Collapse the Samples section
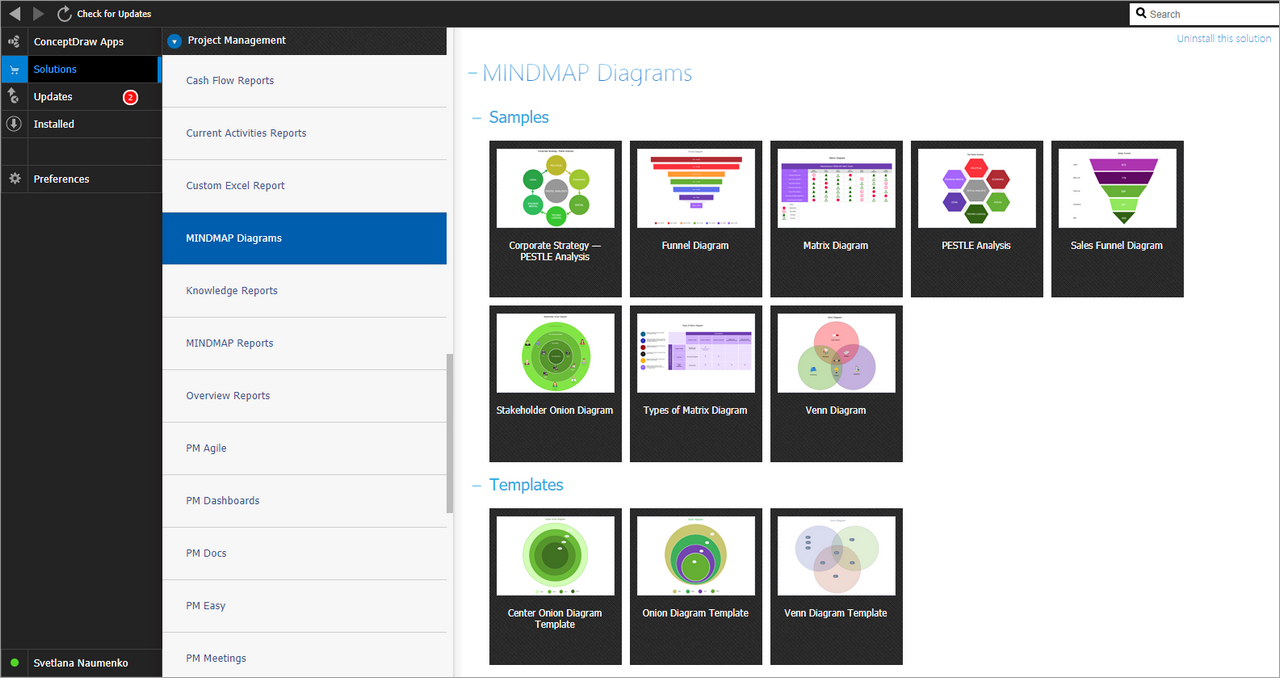Viewport: 1280px width, 678px height. click(x=477, y=118)
